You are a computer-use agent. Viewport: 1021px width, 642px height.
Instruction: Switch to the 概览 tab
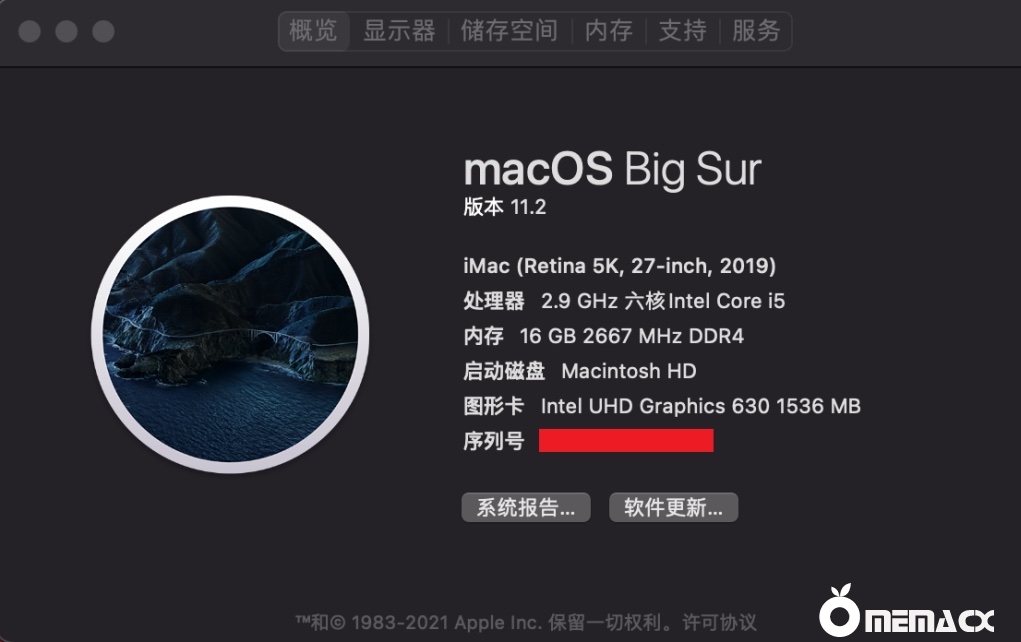[x=314, y=31]
